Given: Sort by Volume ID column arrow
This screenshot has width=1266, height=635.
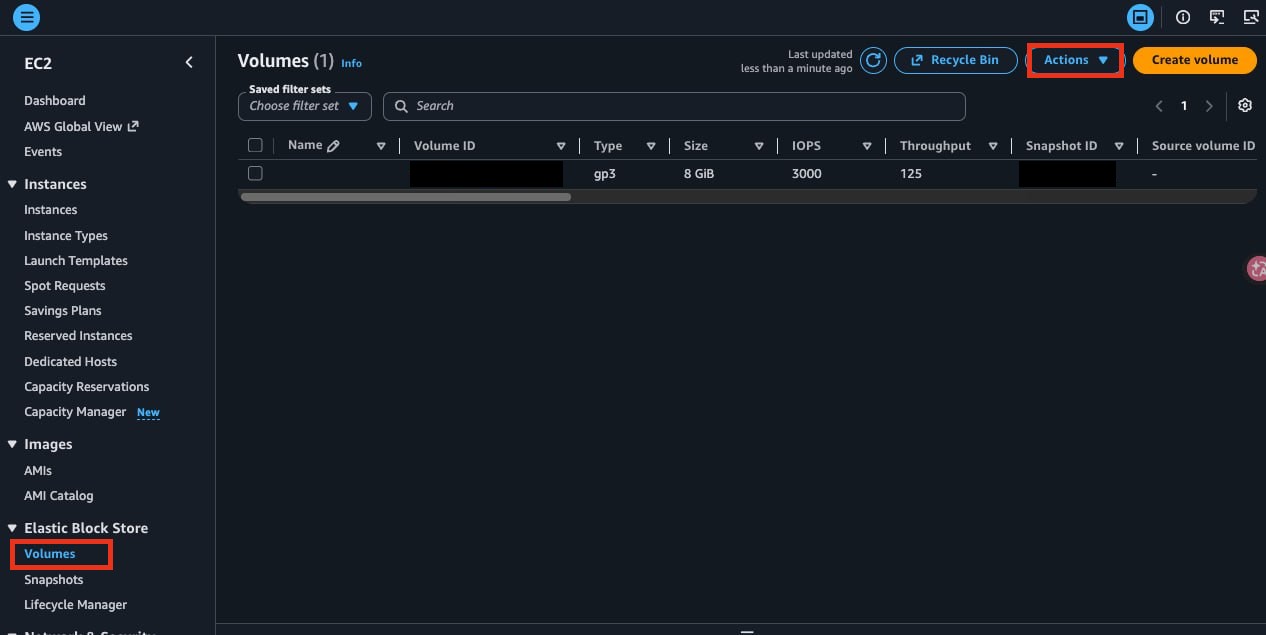Looking at the screenshot, I should pyautogui.click(x=561, y=146).
